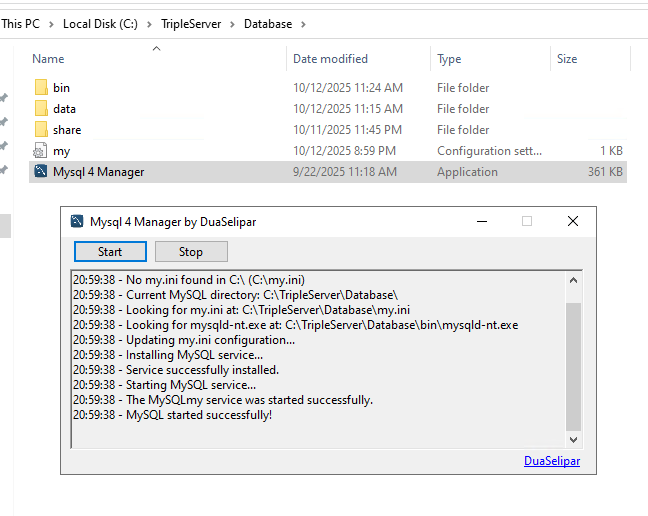The image size is (648, 516).
Task: Expand the chevron after This PC
Action: pyautogui.click(x=51, y=24)
